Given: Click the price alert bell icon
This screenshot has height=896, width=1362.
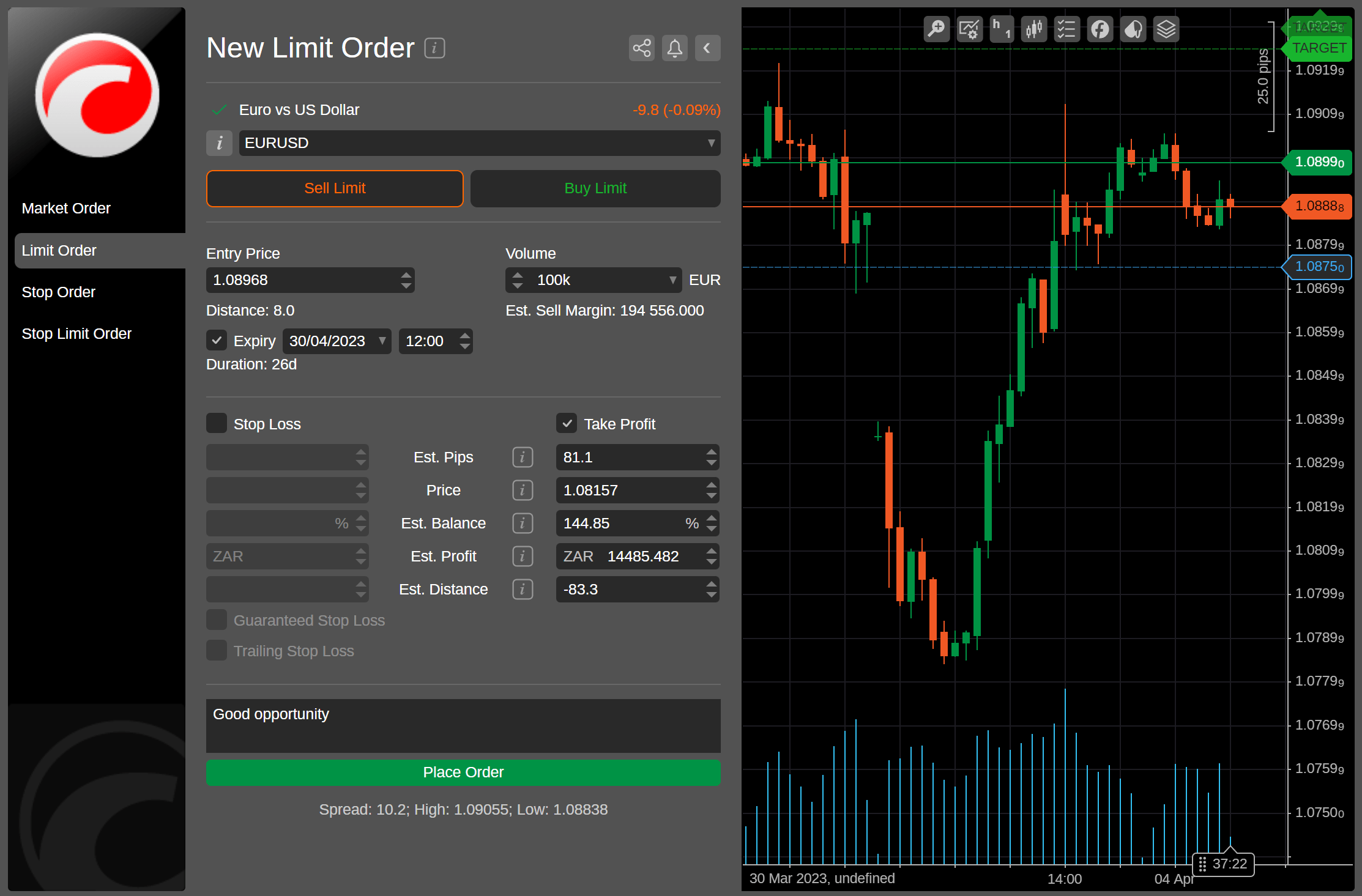Looking at the screenshot, I should pos(674,48).
